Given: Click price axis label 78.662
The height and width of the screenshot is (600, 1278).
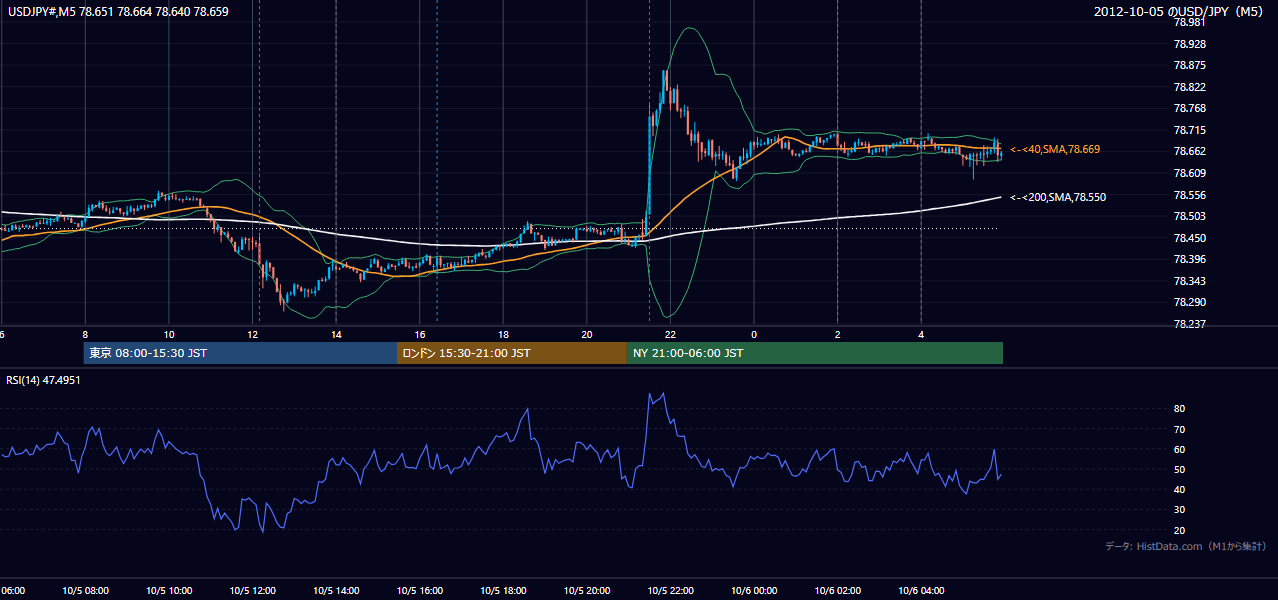Looking at the screenshot, I should pos(1191,151).
